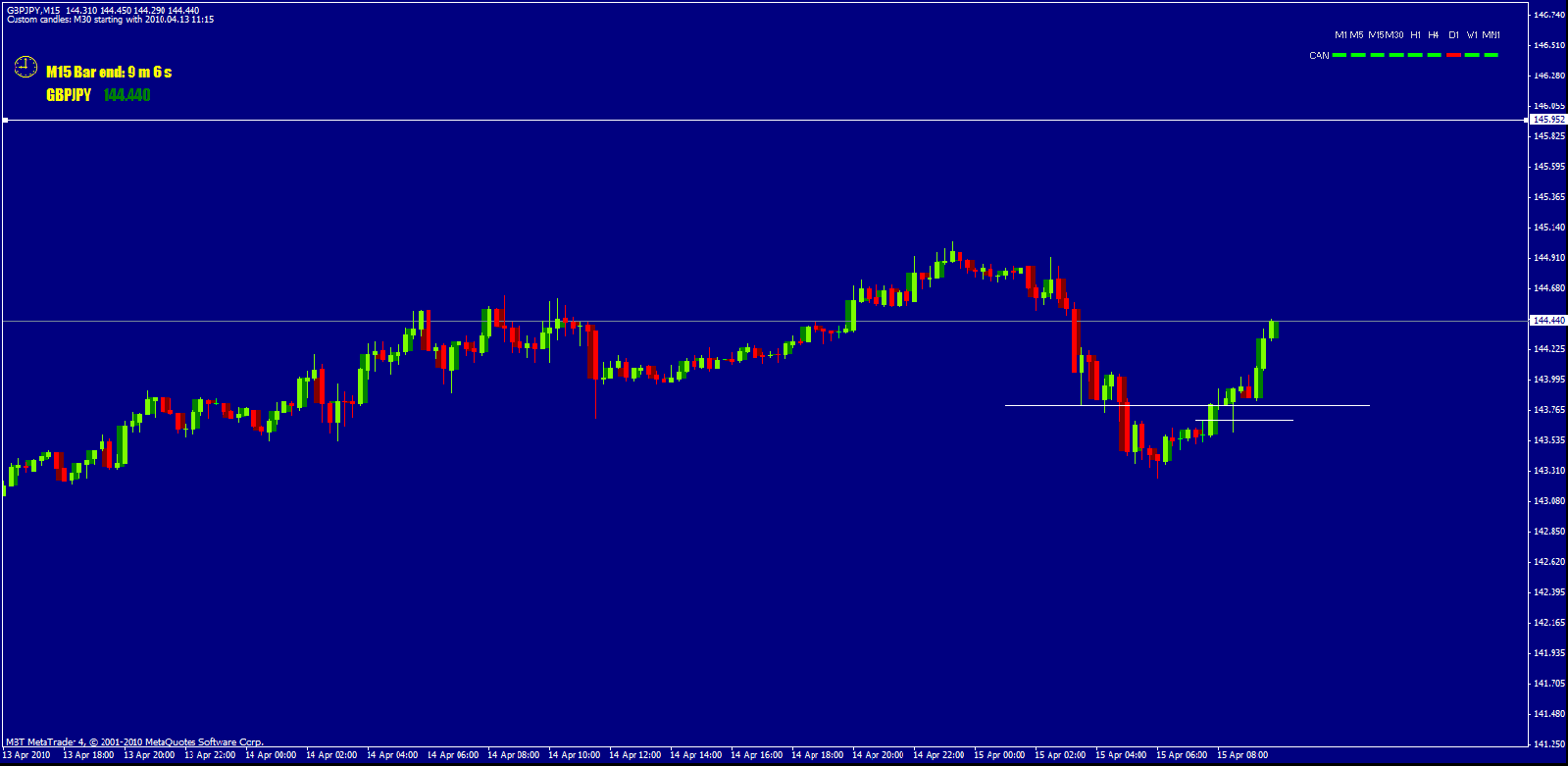This screenshot has width=1568, height=766.
Task: Click the 145.952 price tag on axis
Action: [x=1548, y=120]
